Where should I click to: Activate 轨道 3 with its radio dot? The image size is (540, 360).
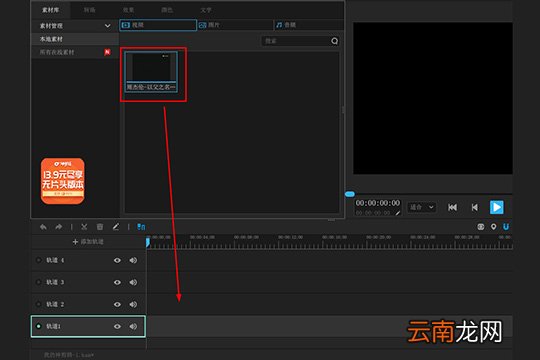click(39, 282)
